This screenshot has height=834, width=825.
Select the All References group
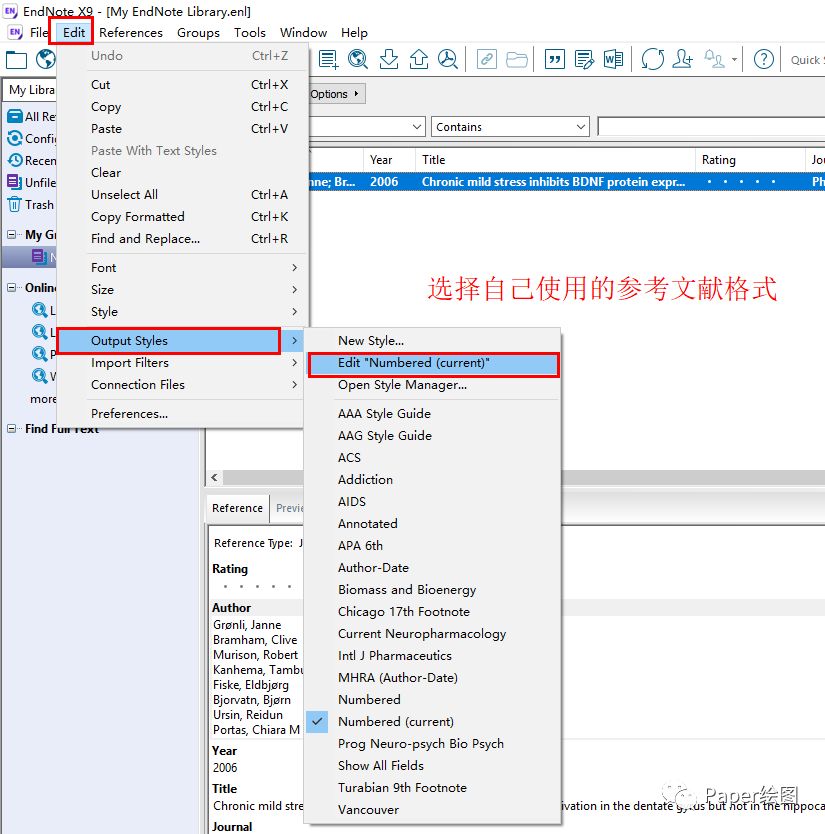tap(31, 116)
